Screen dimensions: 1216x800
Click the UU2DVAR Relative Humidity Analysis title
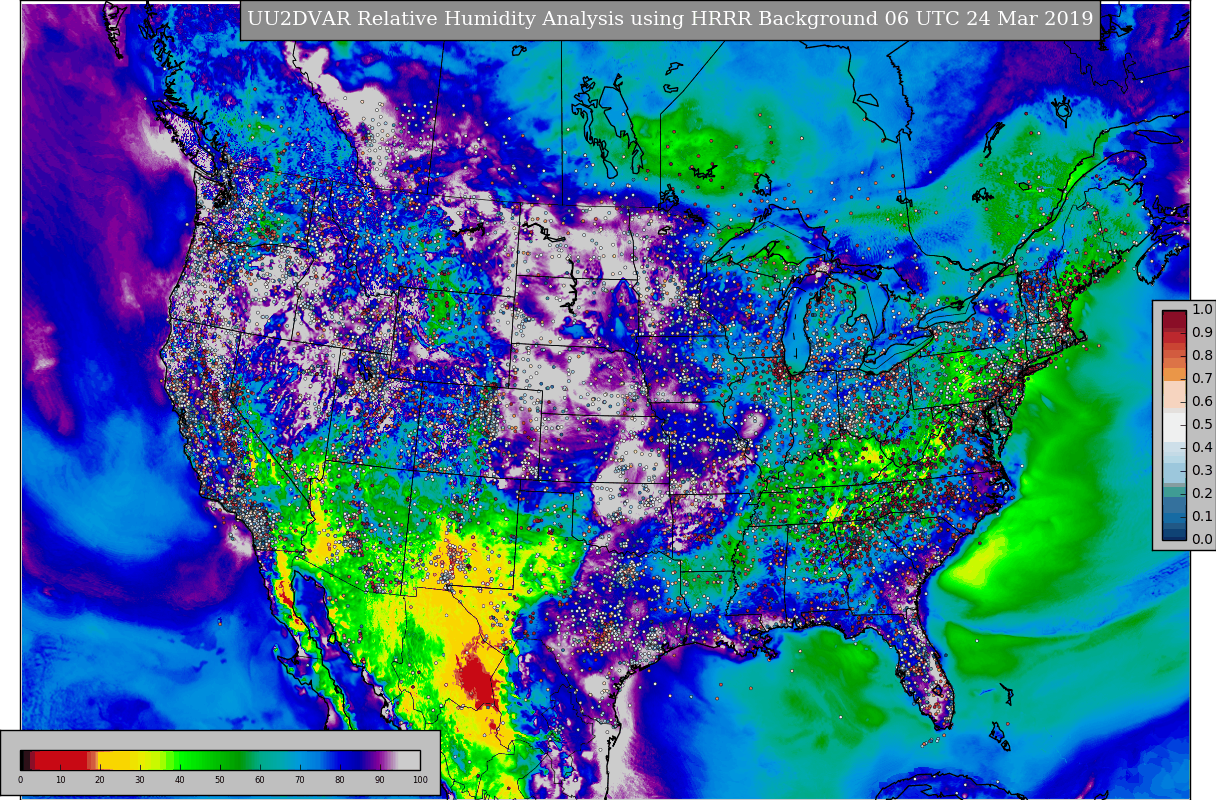[x=670, y=20]
